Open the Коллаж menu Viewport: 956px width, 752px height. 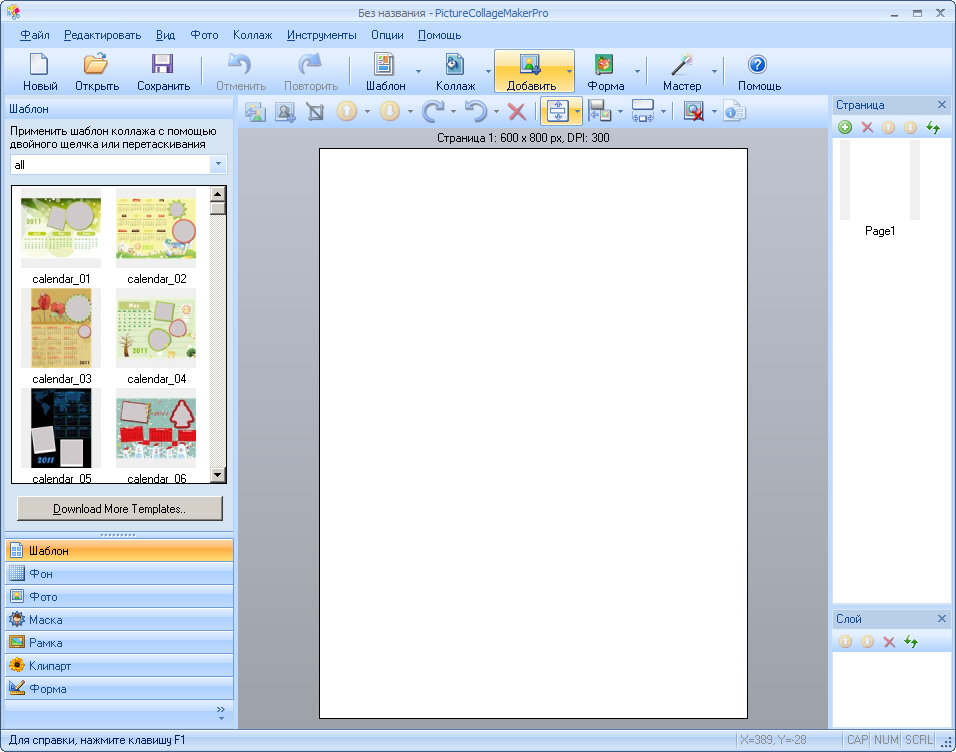pos(252,35)
